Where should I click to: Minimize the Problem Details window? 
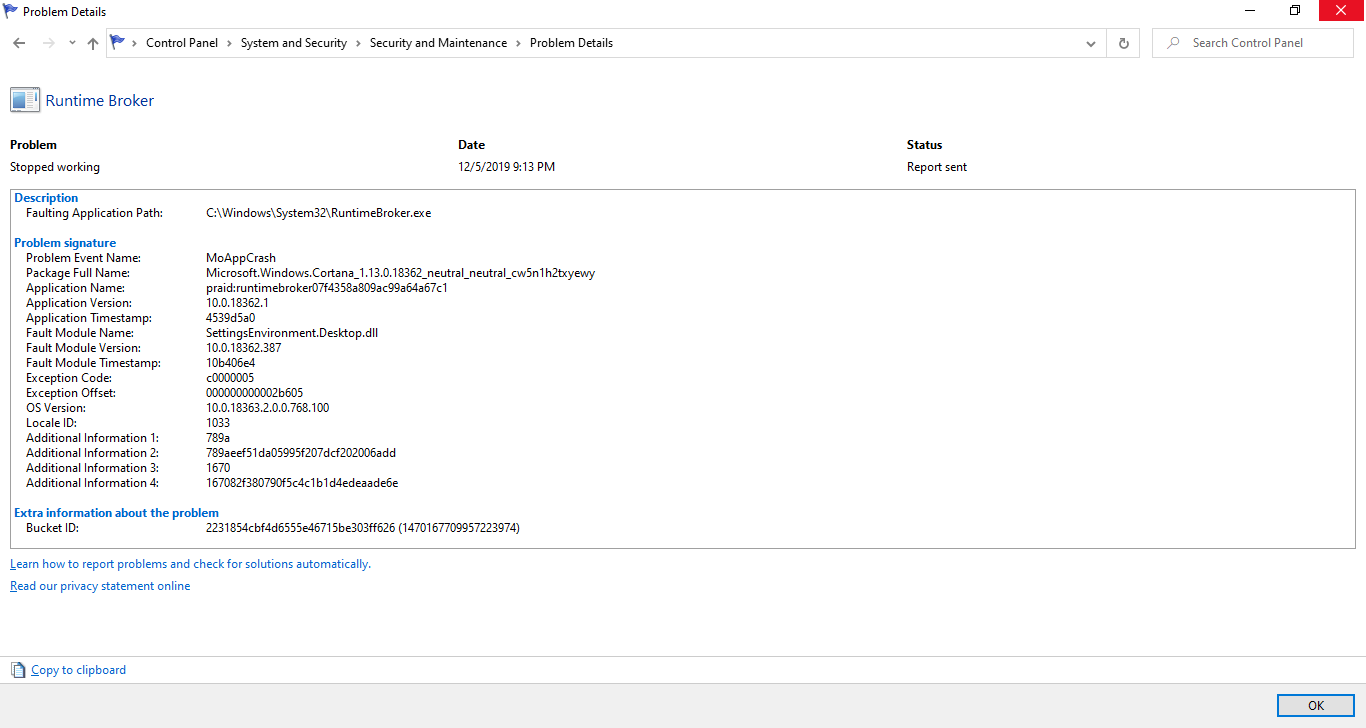(1250, 11)
